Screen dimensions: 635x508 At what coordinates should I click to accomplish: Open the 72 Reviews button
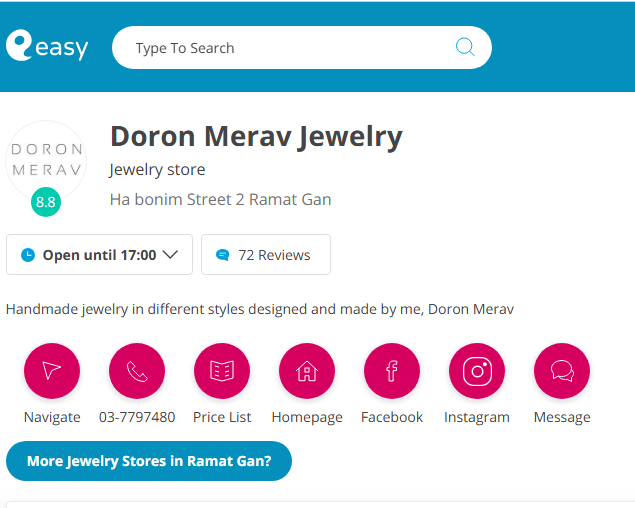[x=265, y=255]
